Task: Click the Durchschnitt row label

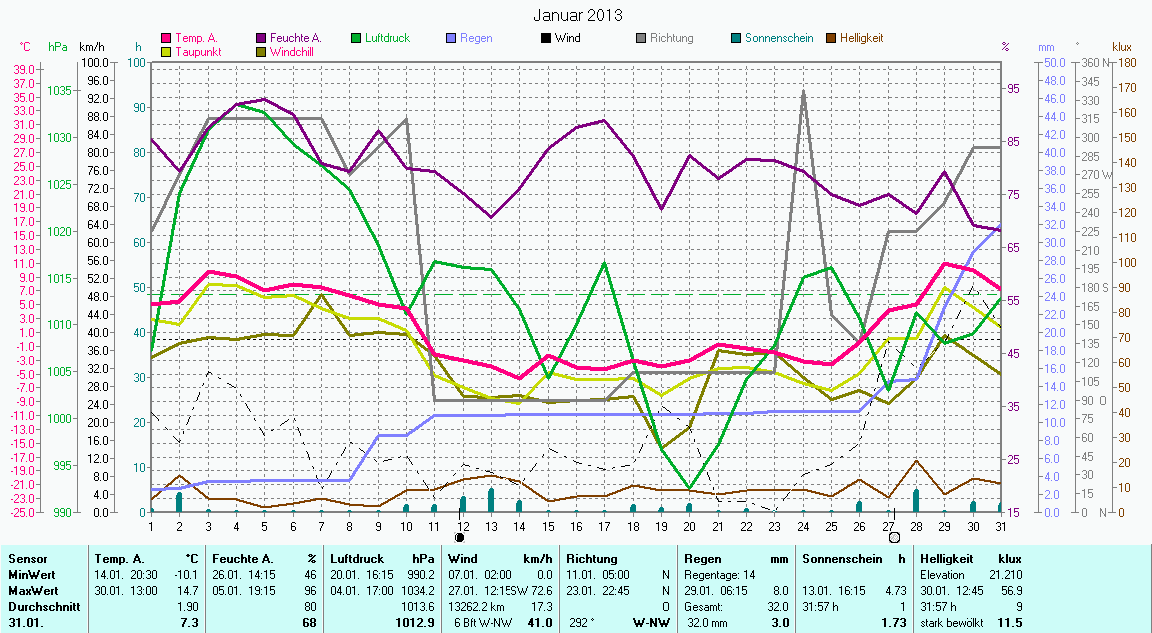Action: click(x=42, y=606)
